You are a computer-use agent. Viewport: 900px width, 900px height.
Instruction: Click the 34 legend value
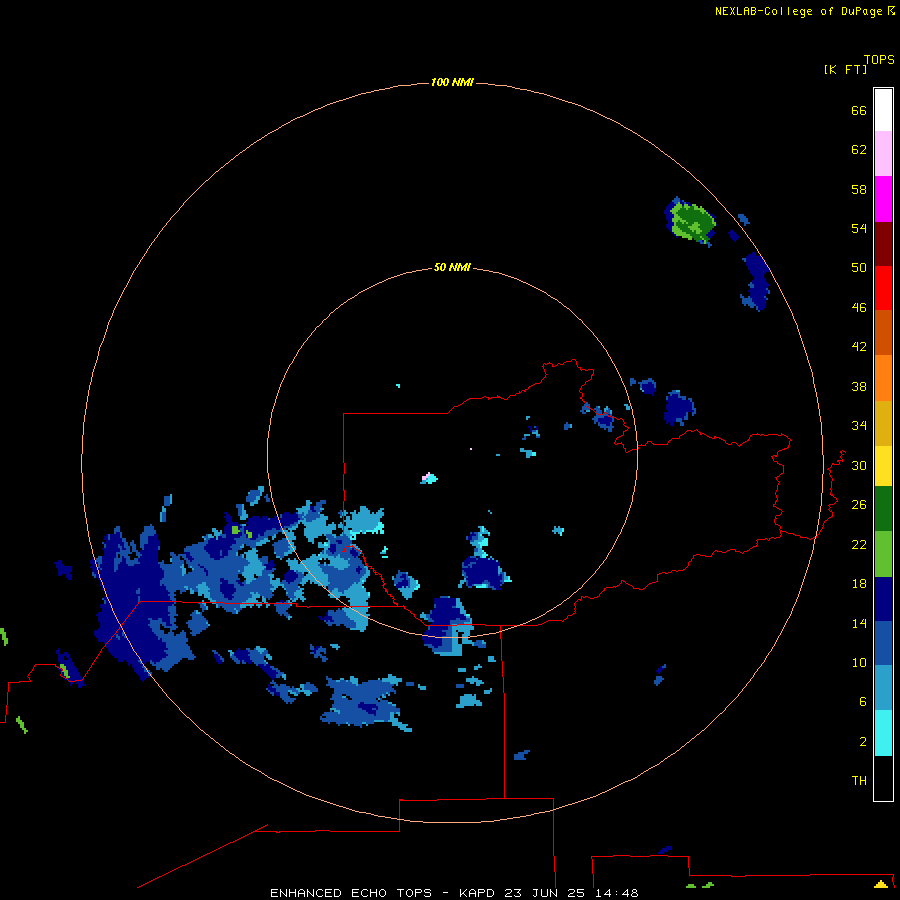[x=859, y=426]
